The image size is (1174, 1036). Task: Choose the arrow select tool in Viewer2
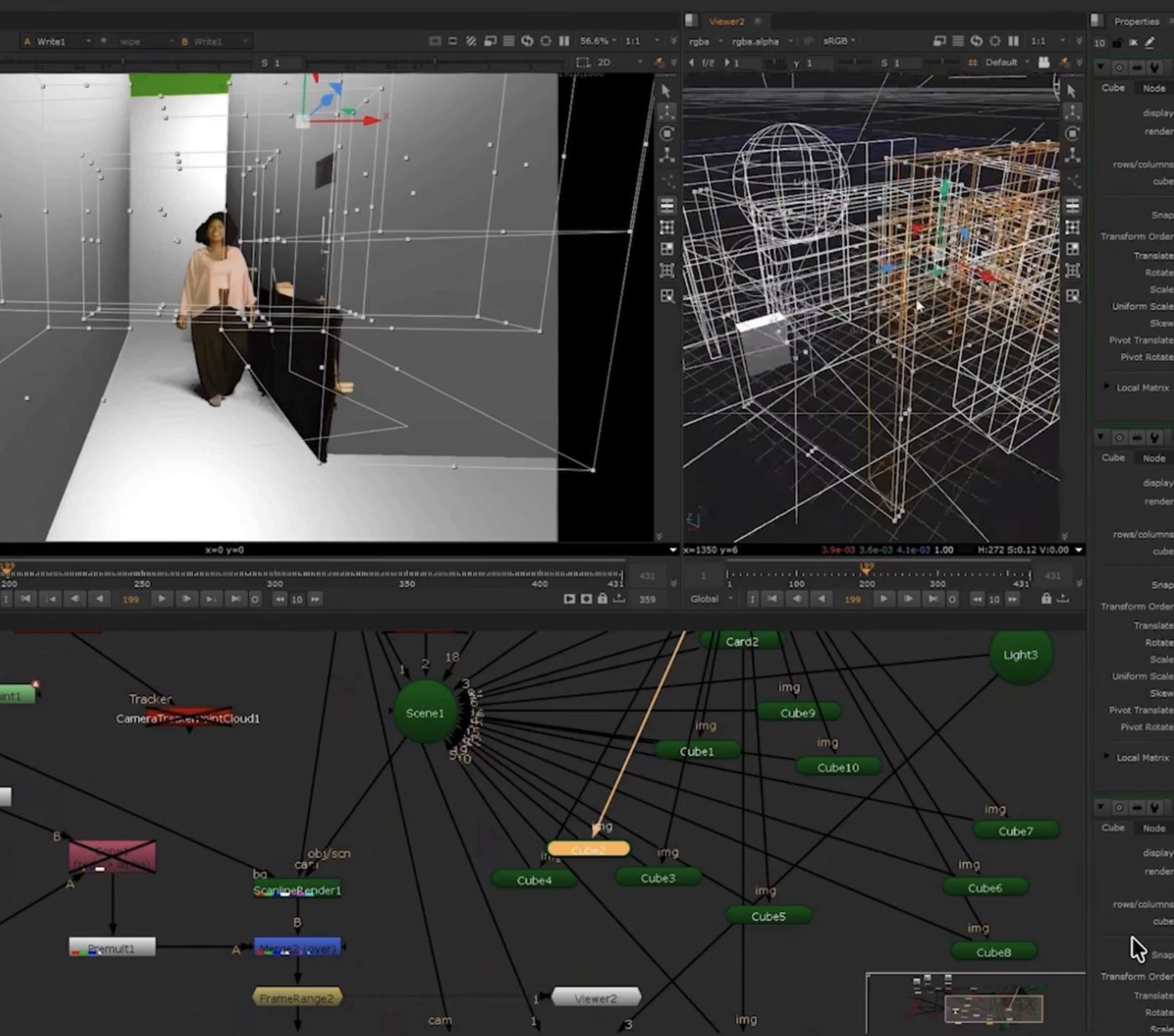click(1072, 91)
